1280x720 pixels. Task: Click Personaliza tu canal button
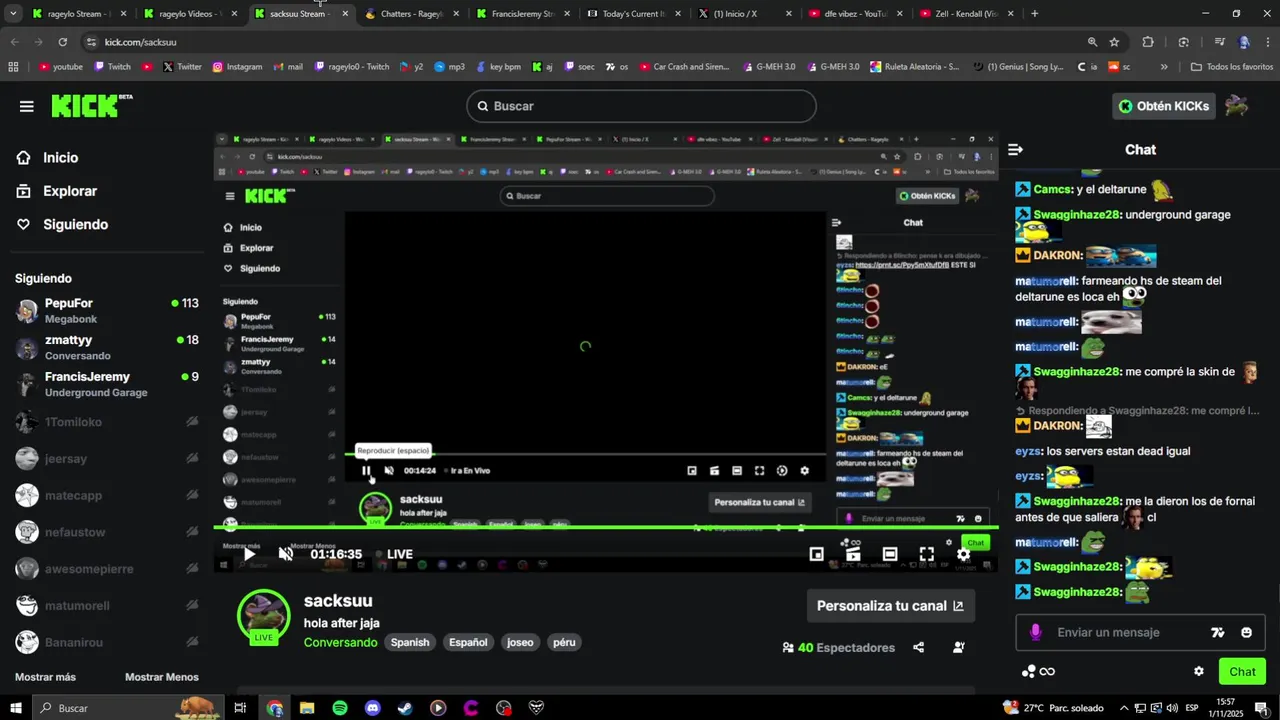pos(890,606)
